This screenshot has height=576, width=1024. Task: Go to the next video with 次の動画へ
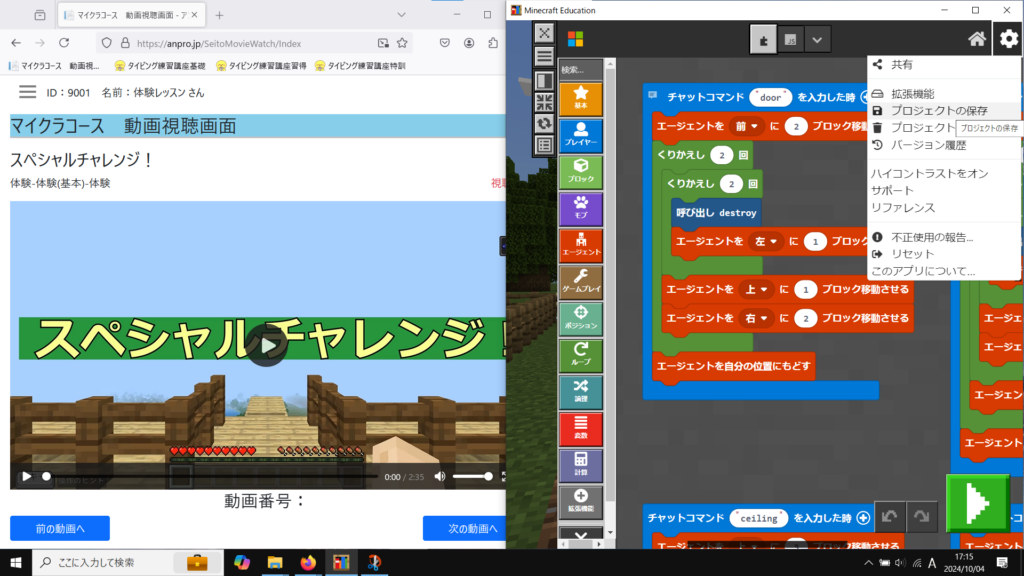pyautogui.click(x=465, y=528)
